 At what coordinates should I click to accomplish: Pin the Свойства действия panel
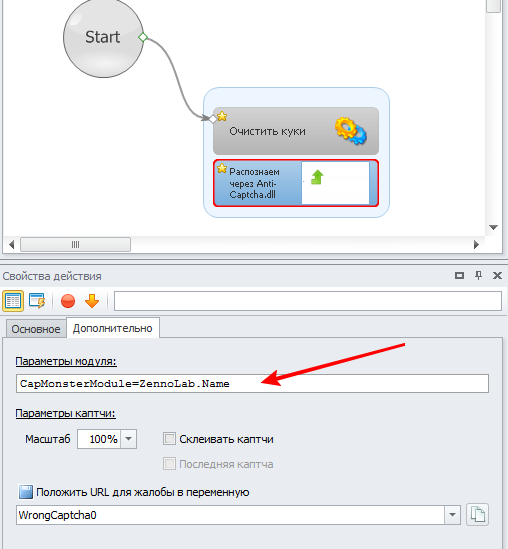(479, 276)
